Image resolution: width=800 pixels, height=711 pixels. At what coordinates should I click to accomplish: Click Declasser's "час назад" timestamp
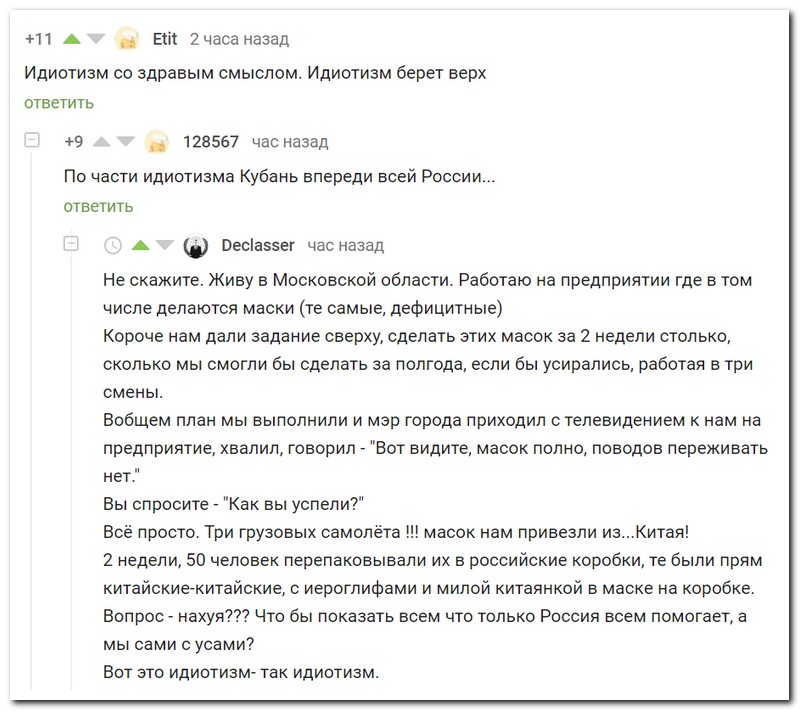click(x=346, y=245)
